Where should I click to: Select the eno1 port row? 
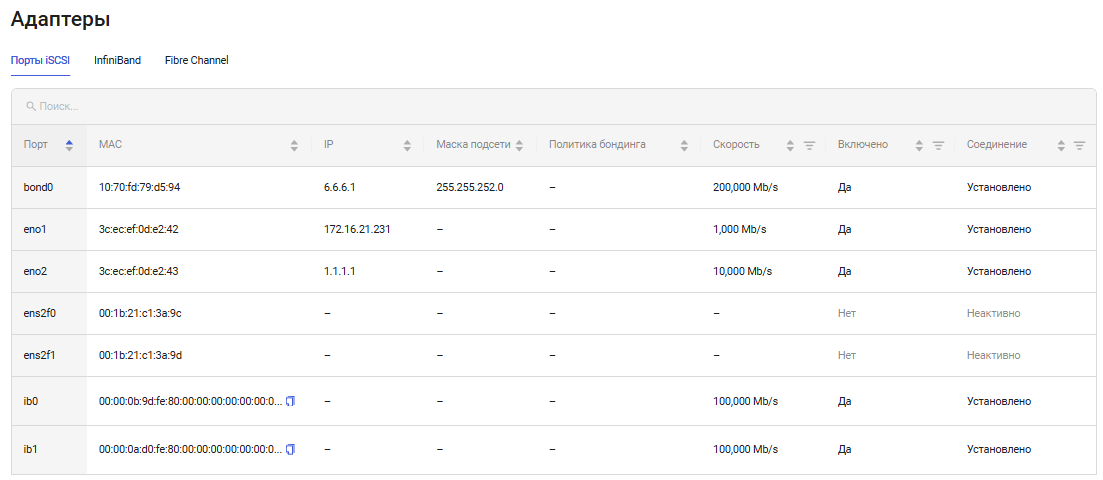pyautogui.click(x=35, y=229)
